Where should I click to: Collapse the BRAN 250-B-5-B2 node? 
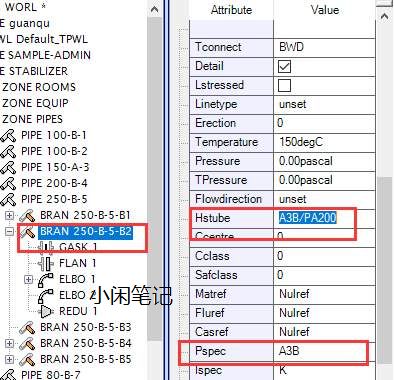(10, 231)
